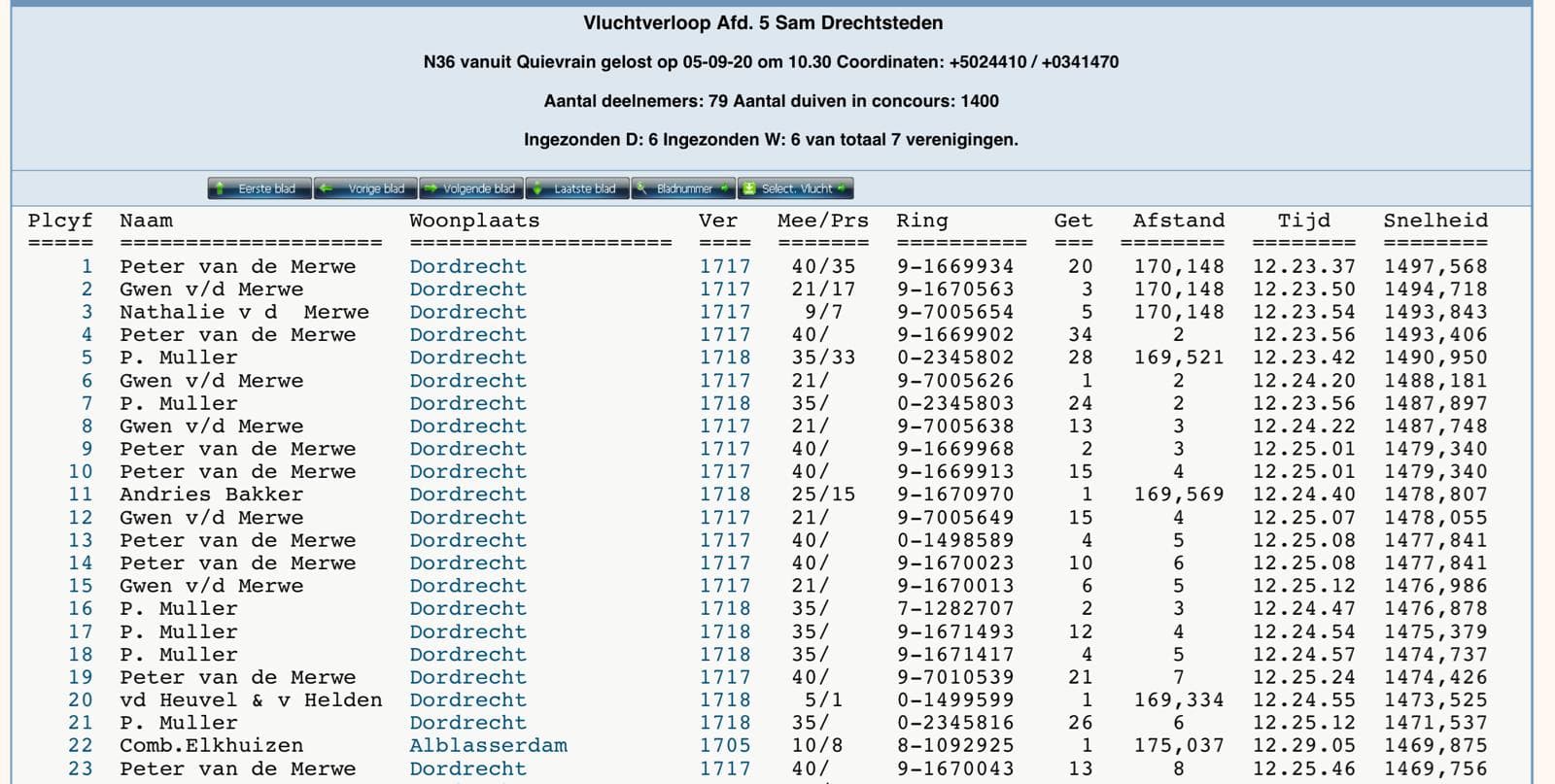
Task: Advance using Volgende blad button
Action: pyautogui.click(x=471, y=188)
